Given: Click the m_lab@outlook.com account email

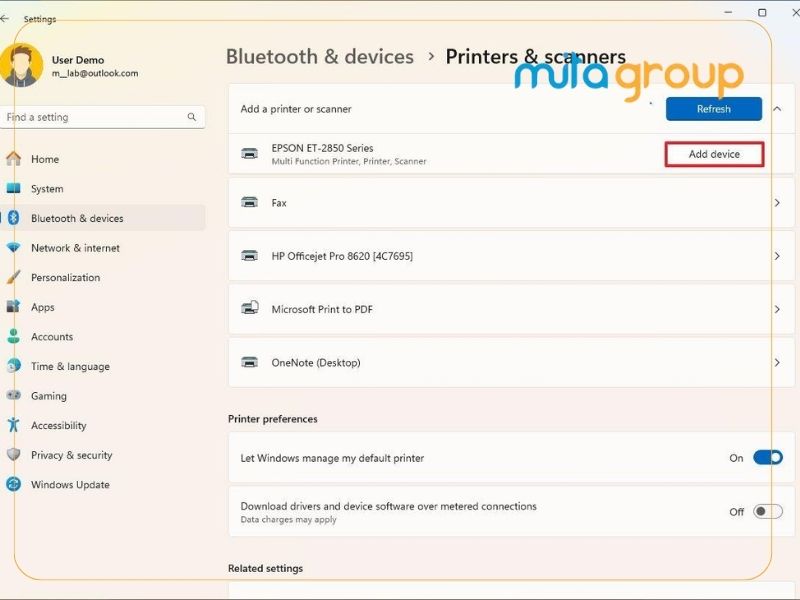Looking at the screenshot, I should [95, 73].
